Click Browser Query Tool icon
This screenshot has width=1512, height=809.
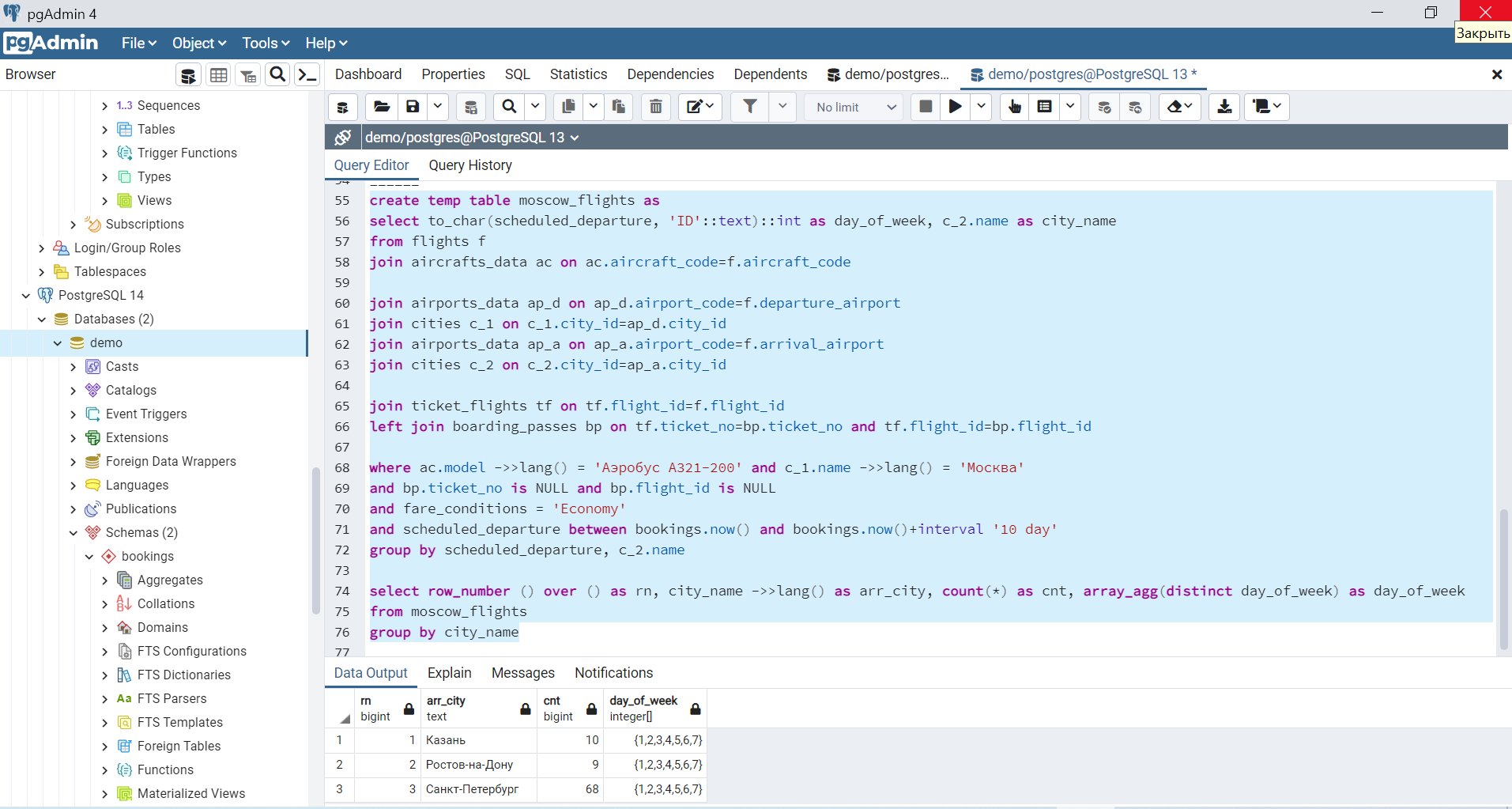coord(187,75)
